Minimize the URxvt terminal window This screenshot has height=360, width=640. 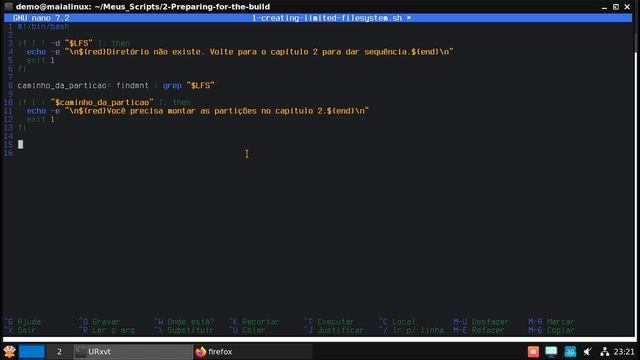(x=604, y=7)
